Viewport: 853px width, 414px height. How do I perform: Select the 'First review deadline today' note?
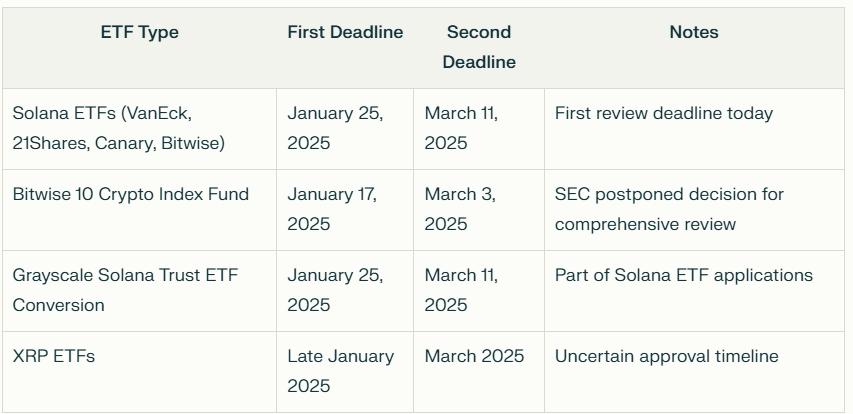click(664, 113)
